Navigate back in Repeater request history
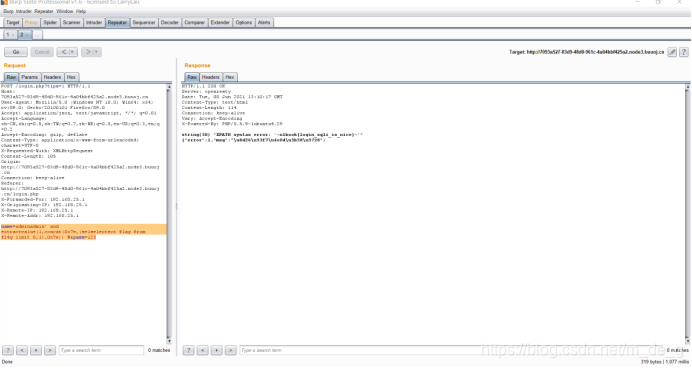Screen dimensions: 692x368 click(64, 52)
